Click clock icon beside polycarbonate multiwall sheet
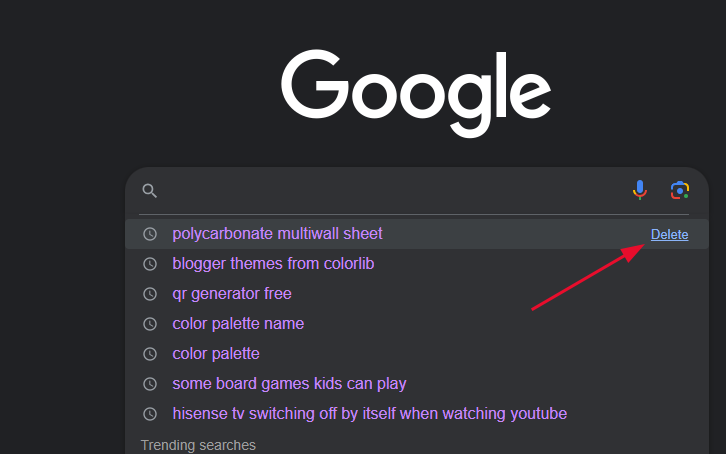Screen dimensions: 726x454 point(150,234)
